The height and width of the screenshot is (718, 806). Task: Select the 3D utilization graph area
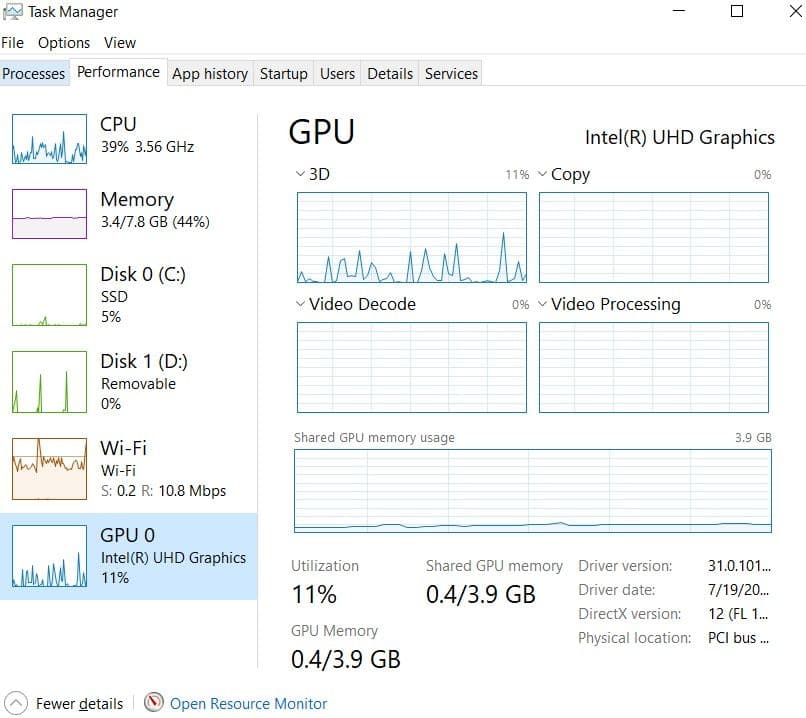411,237
